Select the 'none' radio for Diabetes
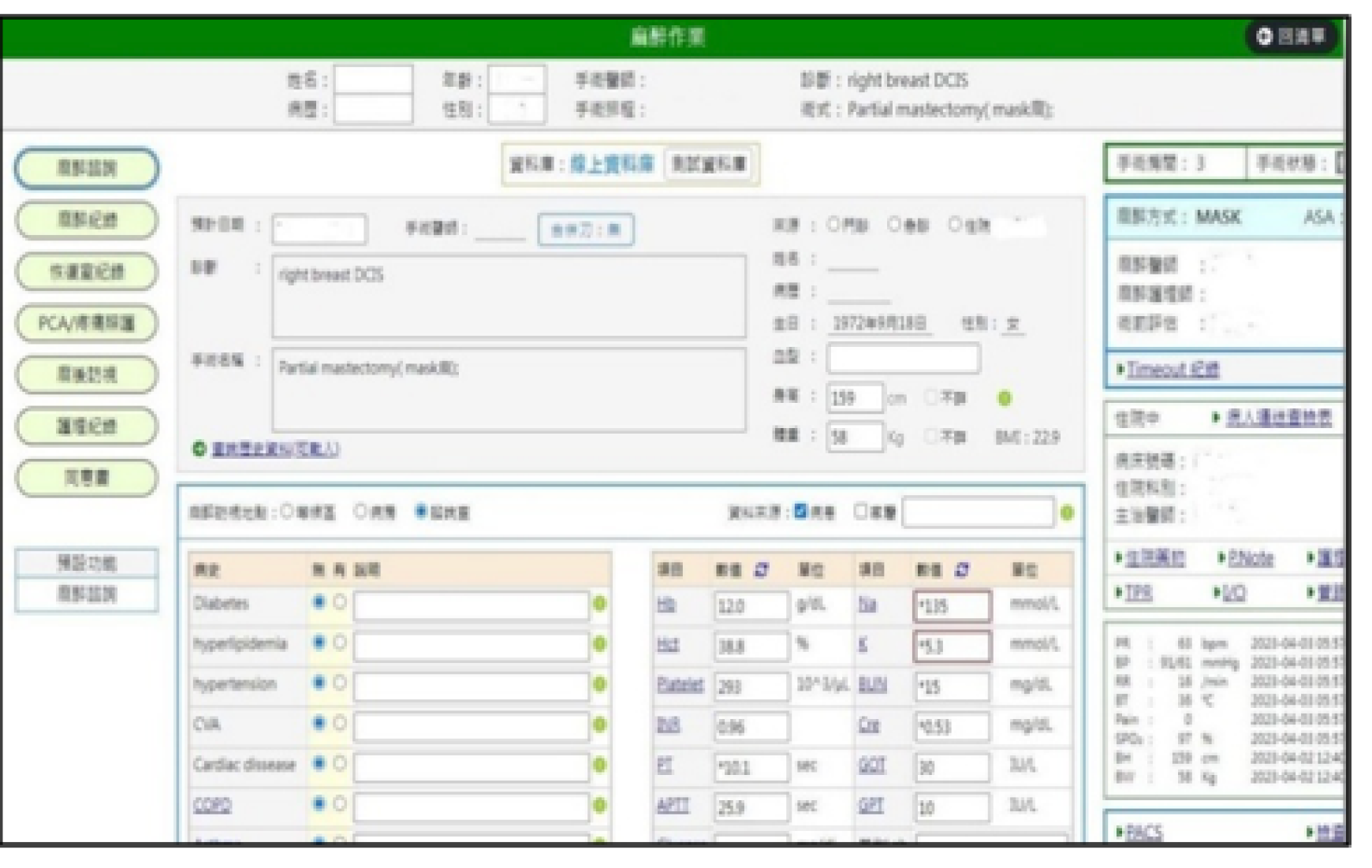 [319, 602]
